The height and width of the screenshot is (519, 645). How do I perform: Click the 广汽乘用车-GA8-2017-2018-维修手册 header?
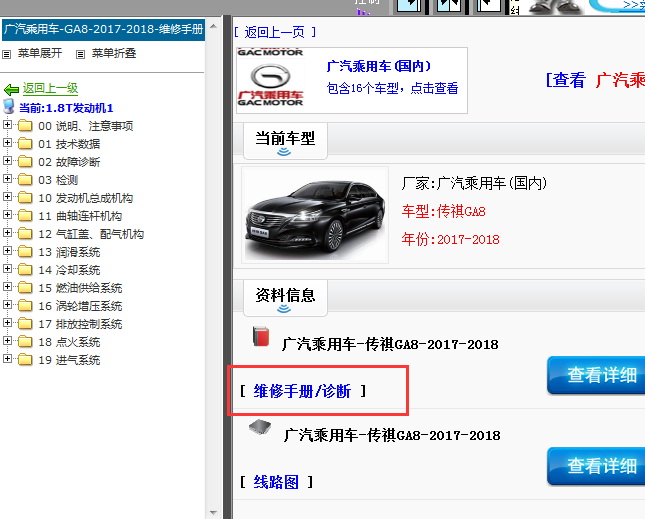[x=103, y=30]
